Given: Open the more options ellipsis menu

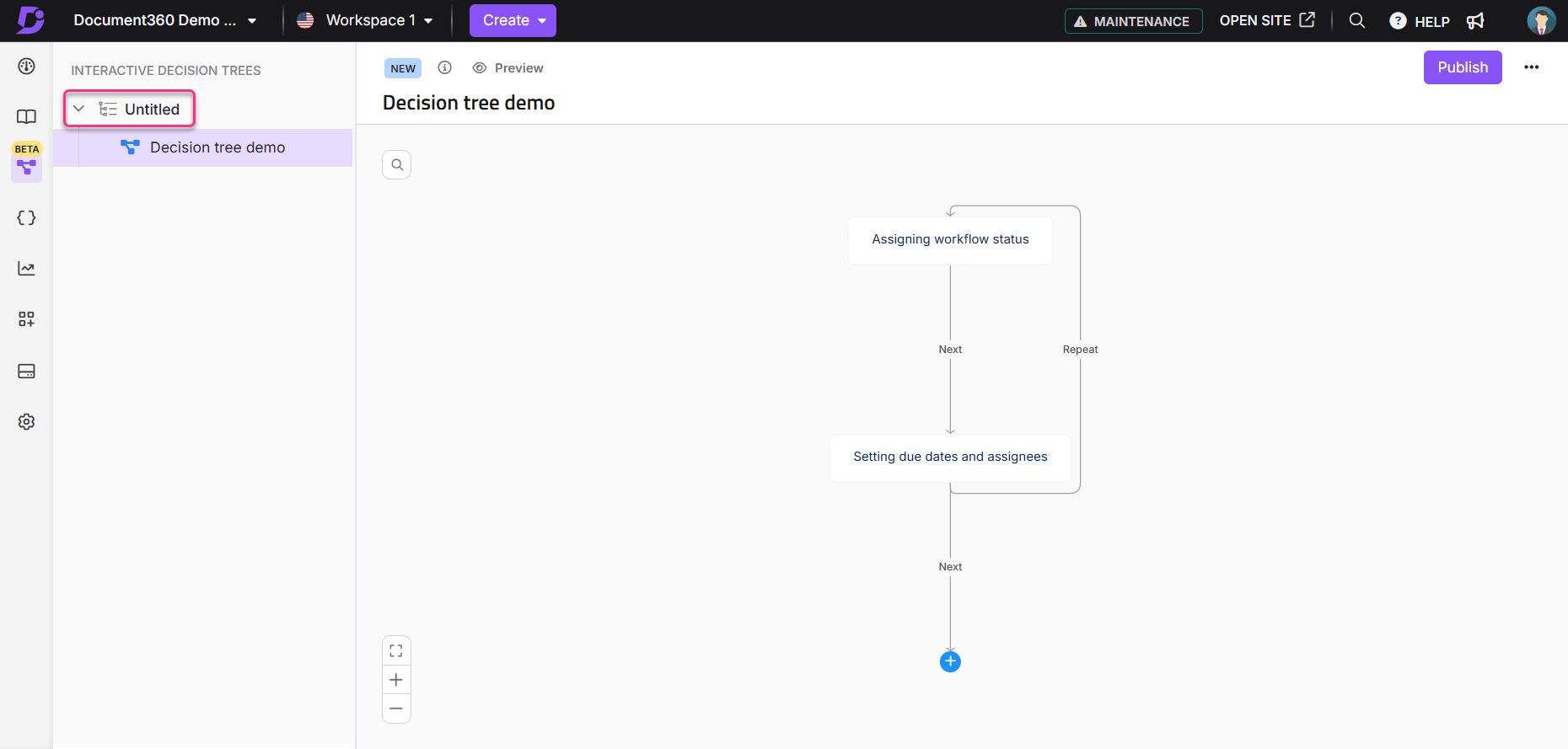Looking at the screenshot, I should (1532, 67).
